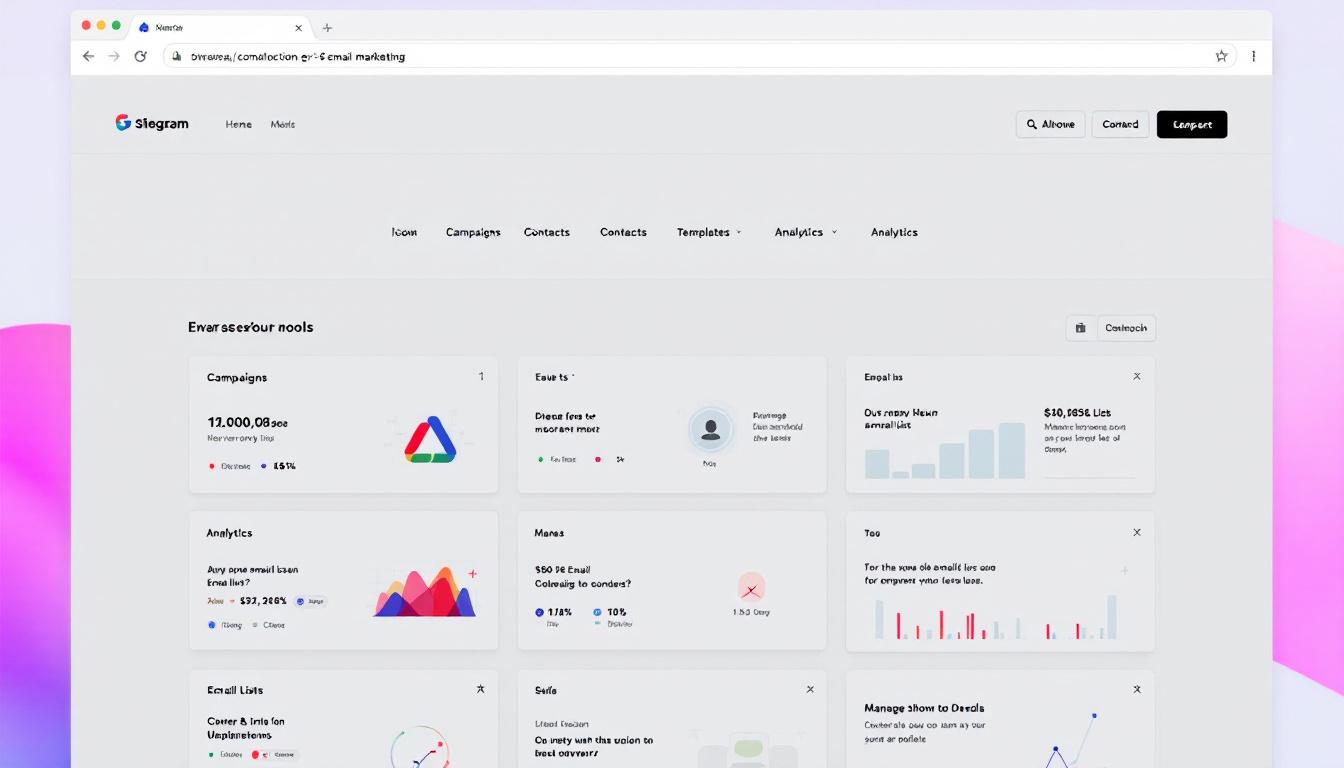Click the Siegram logo in the header
This screenshot has height=768, width=1344.
(x=151, y=123)
